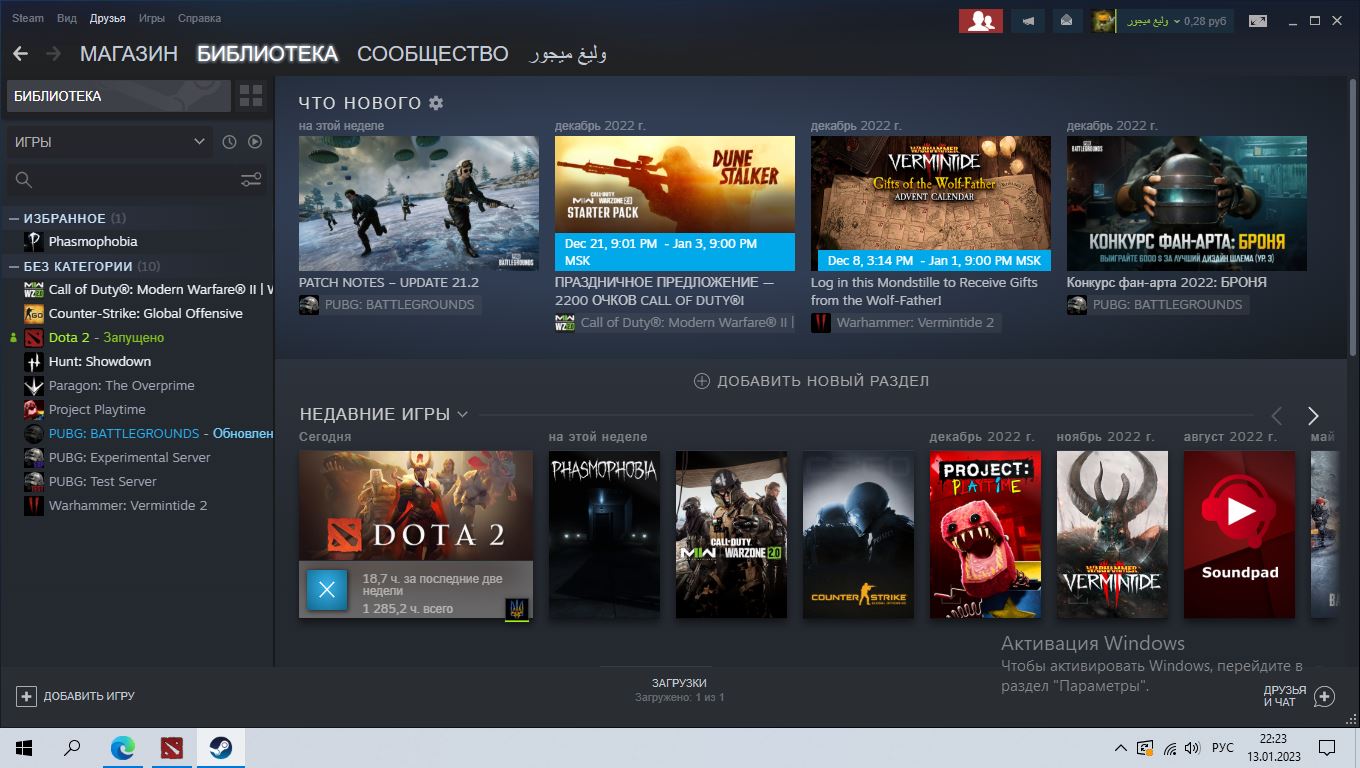1360x768 pixels.
Task: Open Steam menu
Action: click(x=28, y=18)
